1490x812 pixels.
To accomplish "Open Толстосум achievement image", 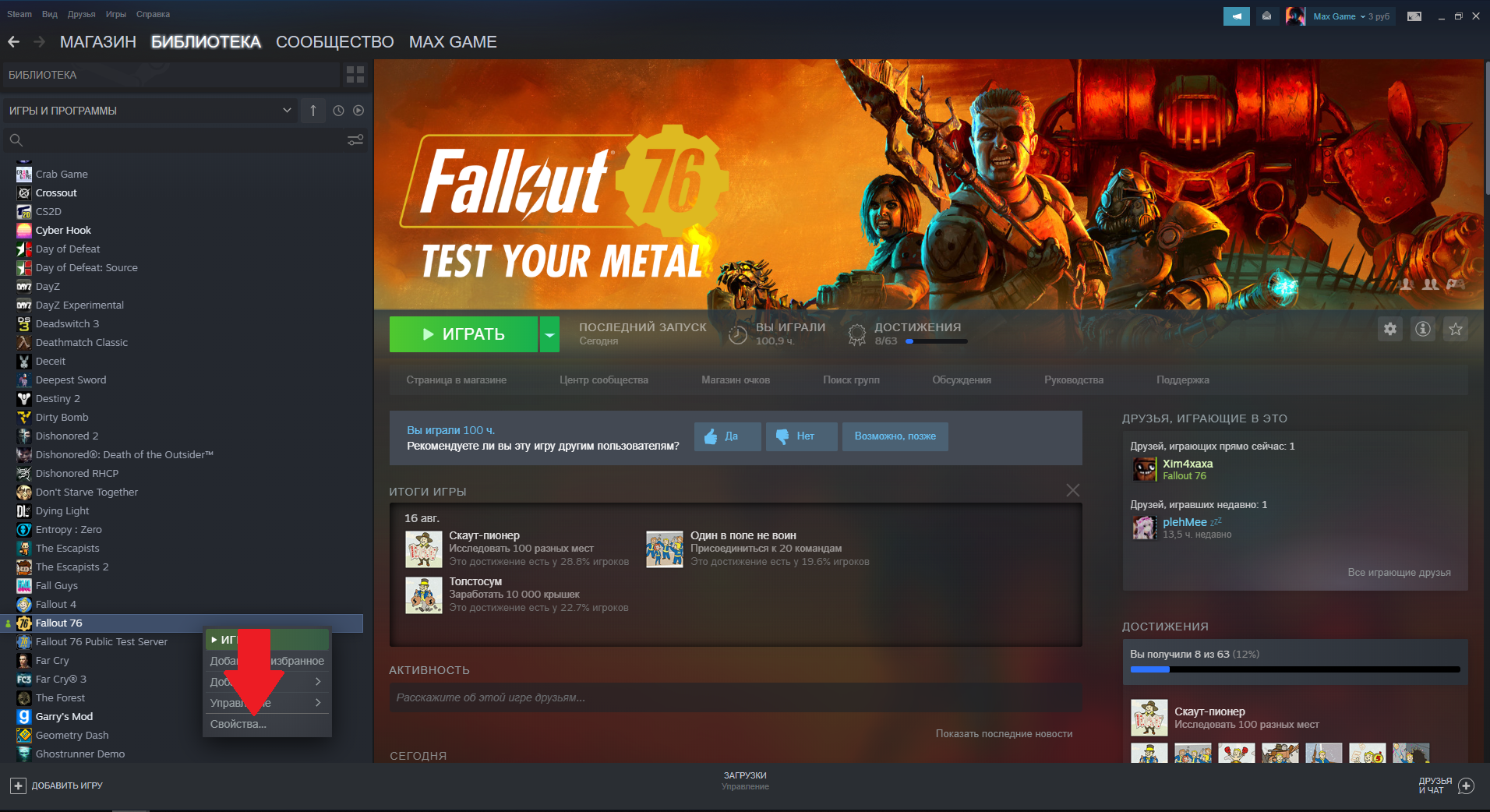I will click(x=424, y=595).
